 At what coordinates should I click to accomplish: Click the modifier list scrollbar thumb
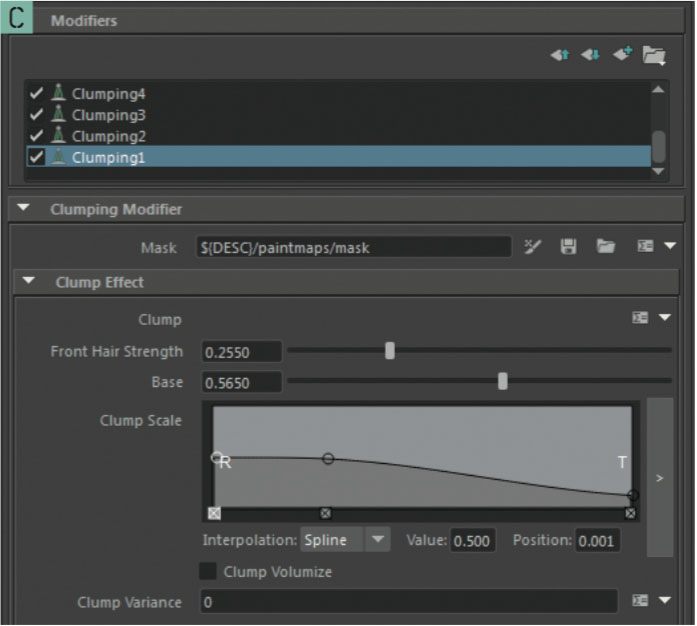click(x=658, y=147)
